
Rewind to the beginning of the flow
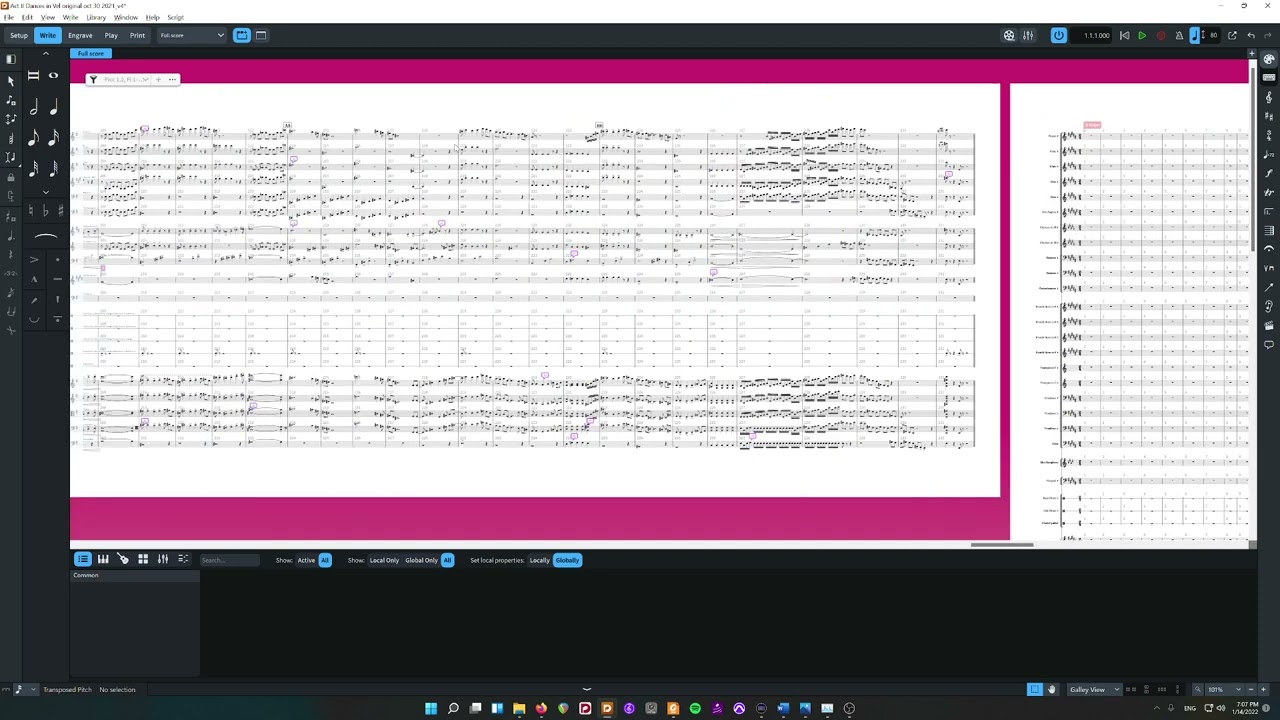pyautogui.click(x=1124, y=35)
